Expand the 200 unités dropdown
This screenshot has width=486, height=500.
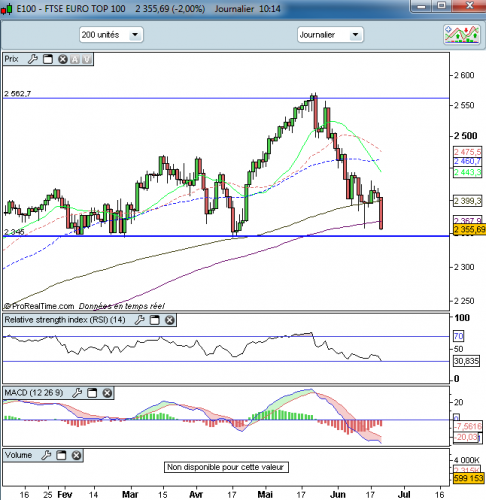point(111,35)
